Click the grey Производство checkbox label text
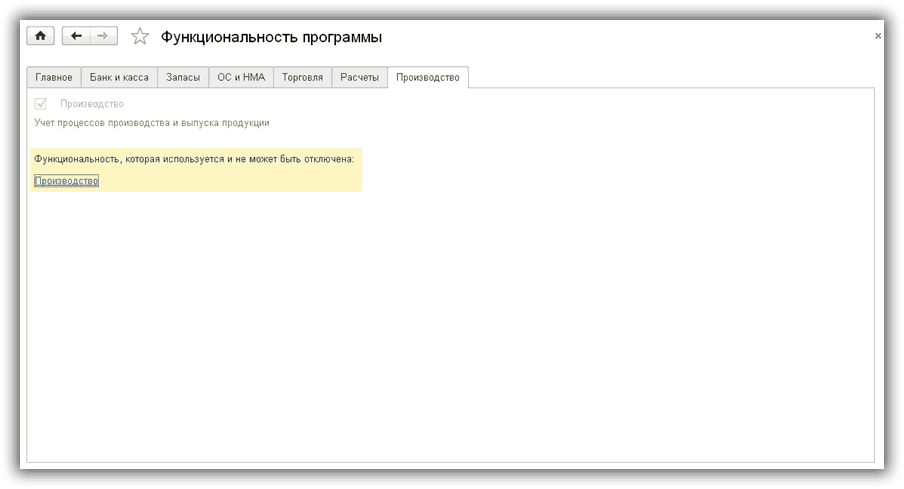 tap(92, 104)
